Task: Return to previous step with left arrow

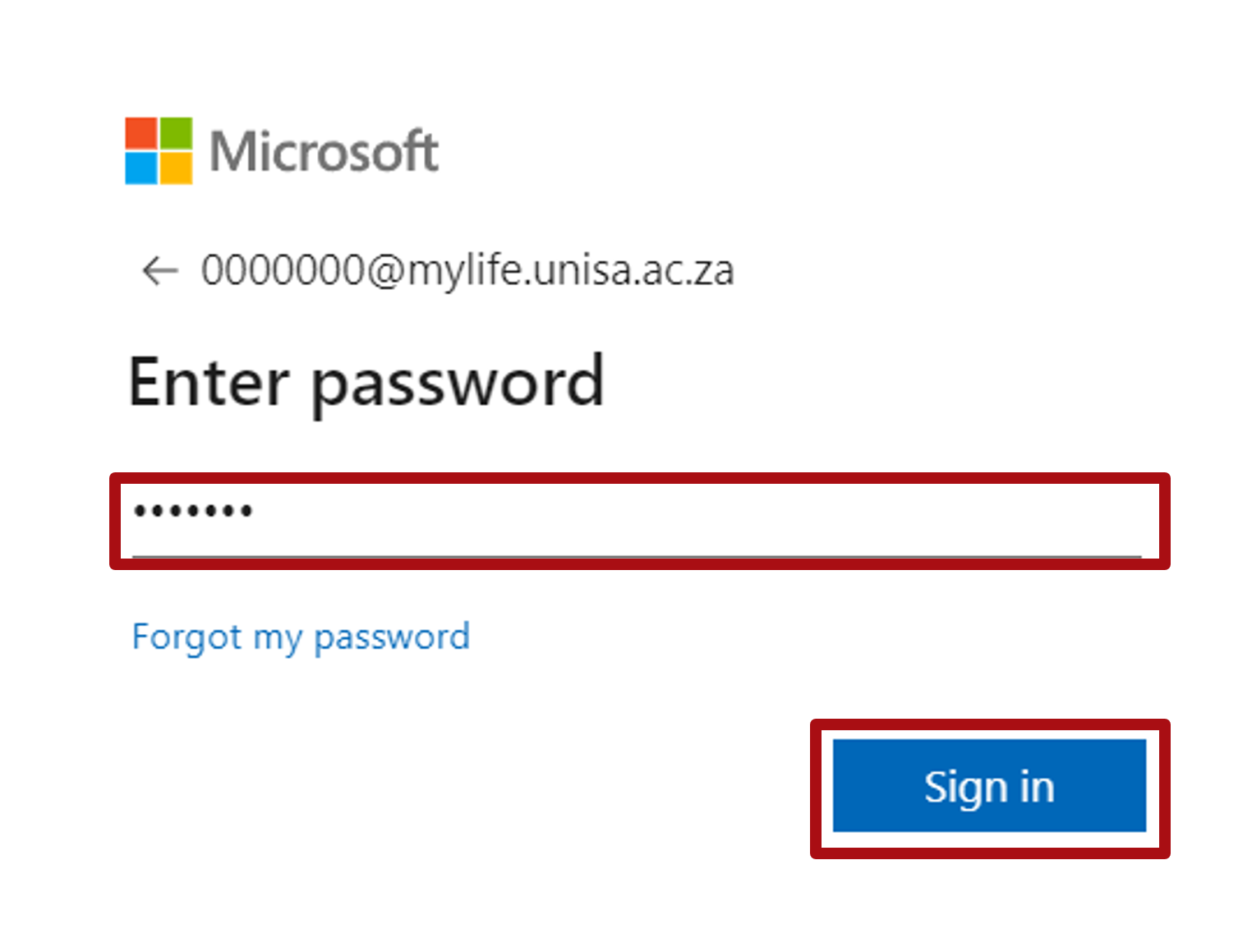Action: tap(159, 270)
